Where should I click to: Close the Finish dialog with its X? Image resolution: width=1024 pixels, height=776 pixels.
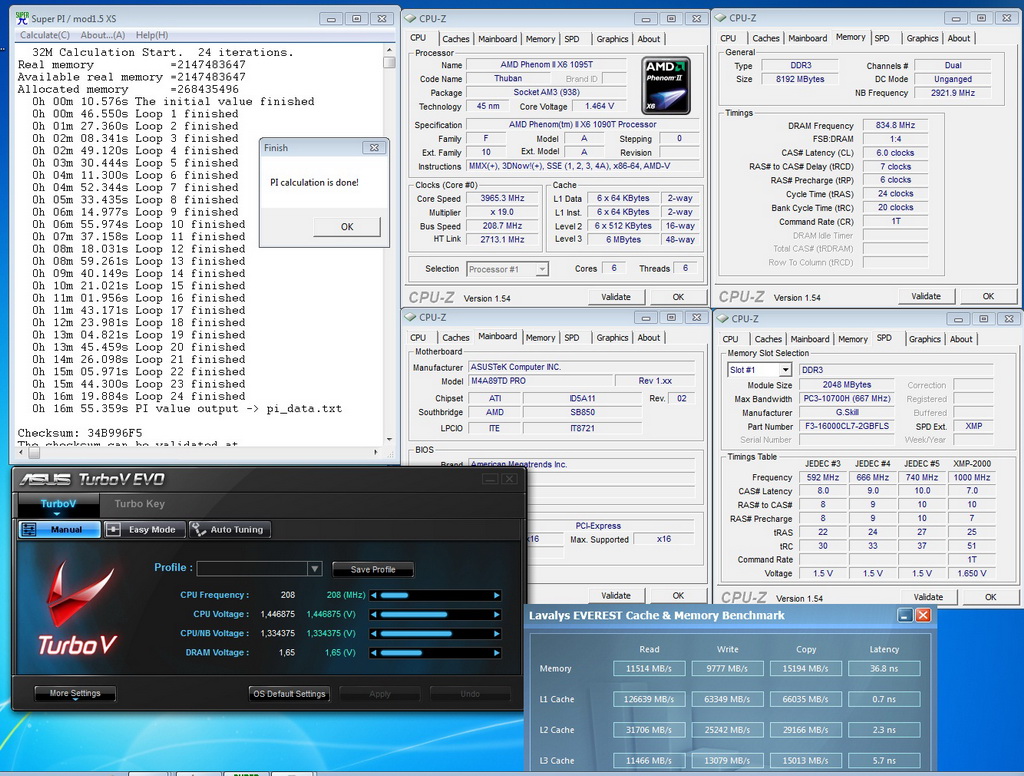tap(374, 148)
